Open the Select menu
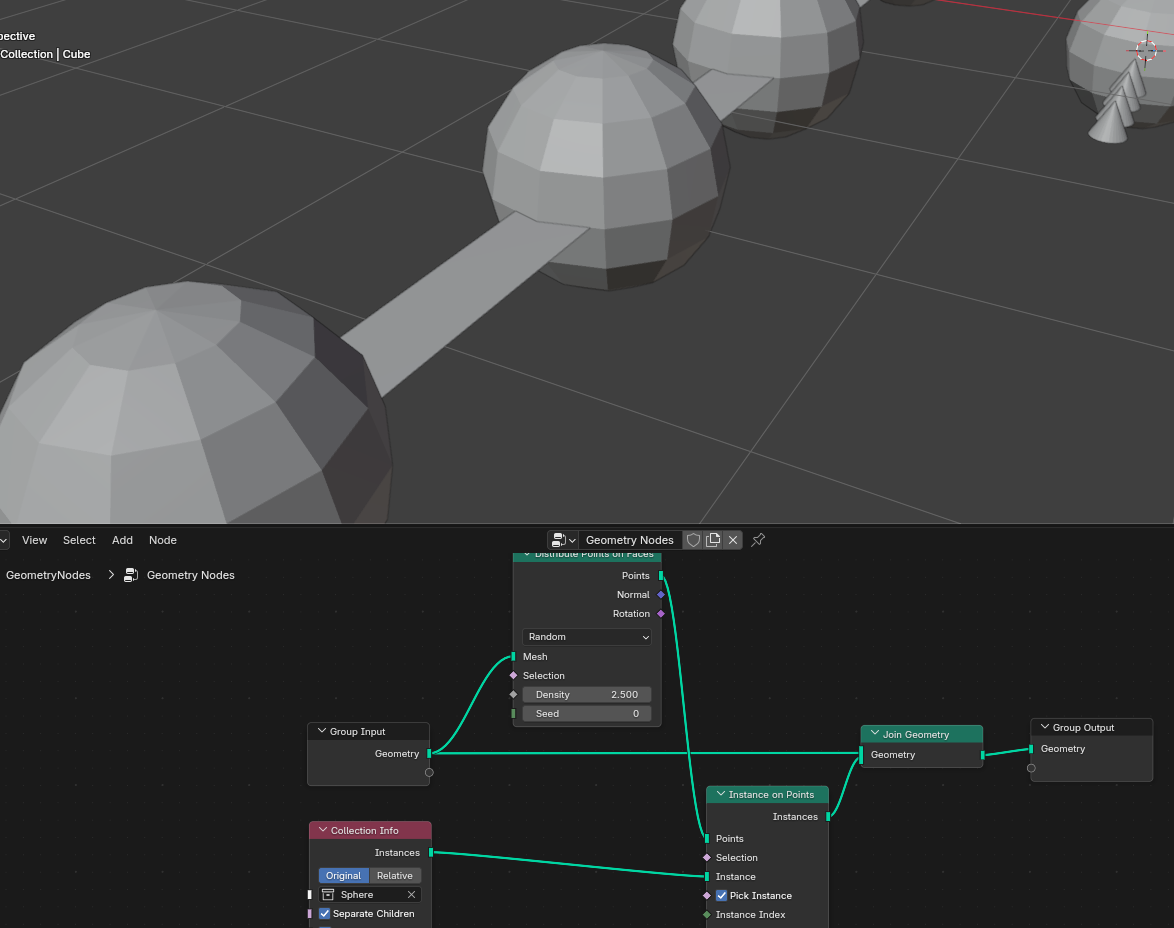1174x928 pixels. [x=79, y=540]
